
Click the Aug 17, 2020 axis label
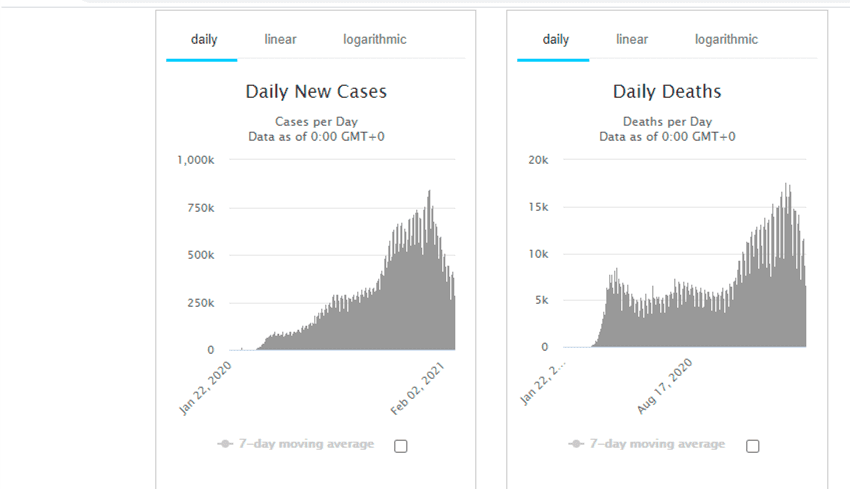[x=665, y=390]
